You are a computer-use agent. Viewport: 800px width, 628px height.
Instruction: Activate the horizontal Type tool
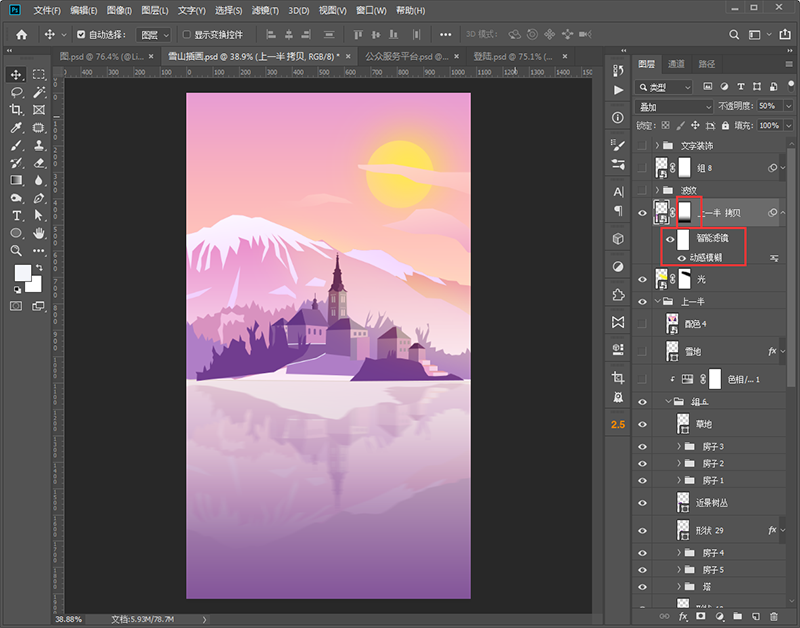pyautogui.click(x=17, y=215)
